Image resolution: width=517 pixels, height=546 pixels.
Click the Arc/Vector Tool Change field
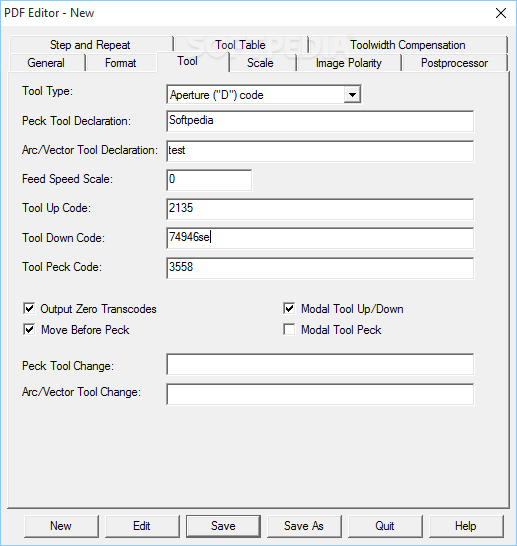tap(320, 394)
